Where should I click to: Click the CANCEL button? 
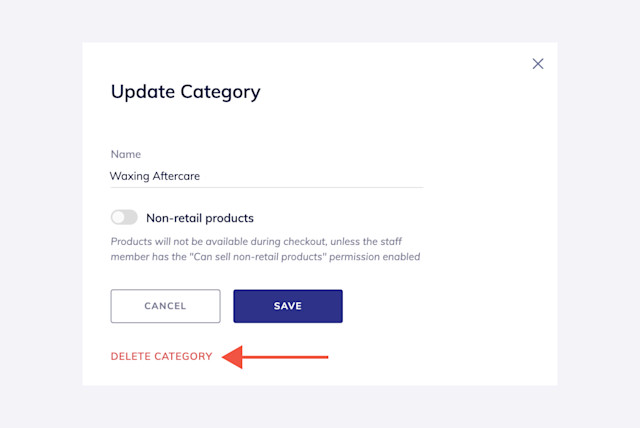(x=165, y=306)
